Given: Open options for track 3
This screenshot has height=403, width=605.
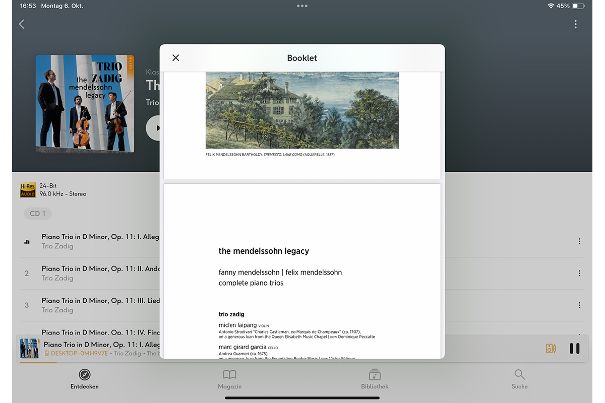Looking at the screenshot, I should pos(579,304).
